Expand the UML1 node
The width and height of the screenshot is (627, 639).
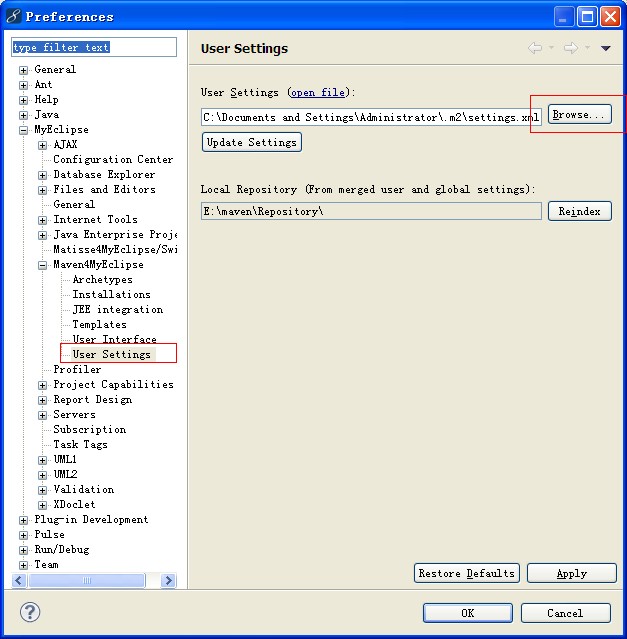42,460
